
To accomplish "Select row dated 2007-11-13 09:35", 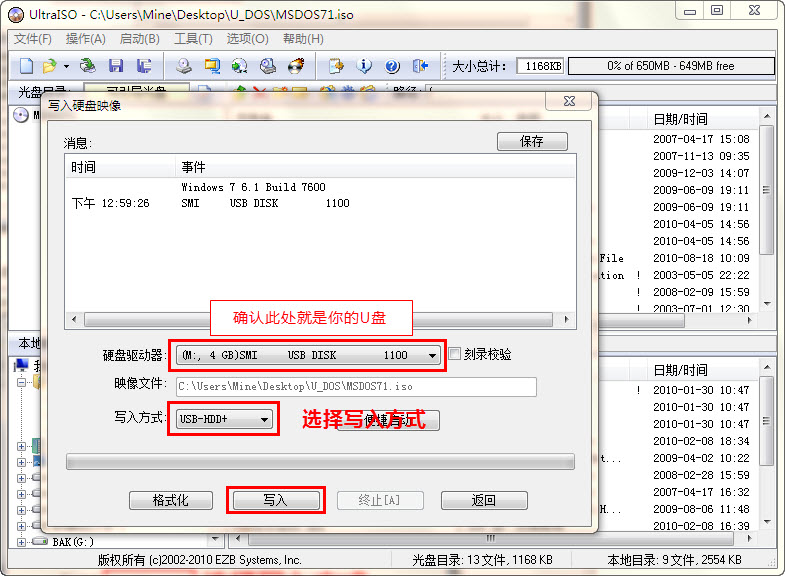I will point(701,156).
